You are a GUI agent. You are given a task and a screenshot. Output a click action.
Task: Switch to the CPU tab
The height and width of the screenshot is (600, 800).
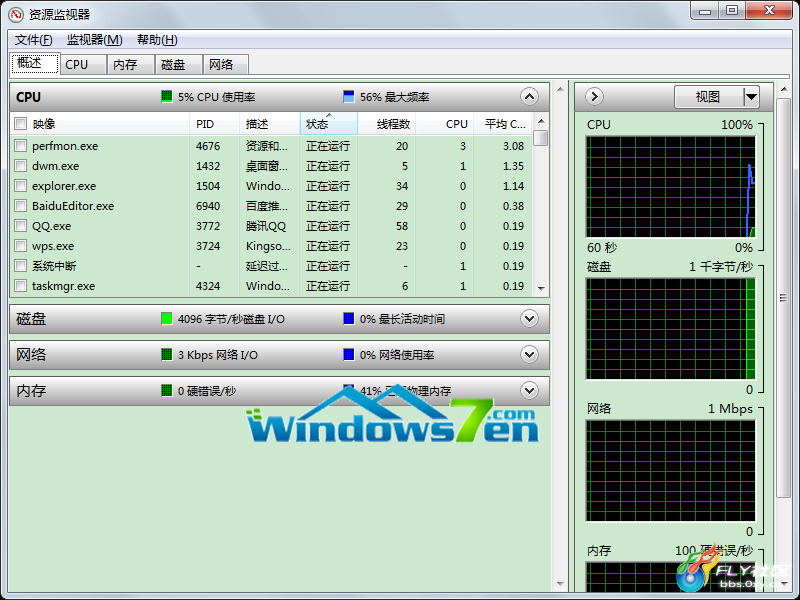click(83, 65)
